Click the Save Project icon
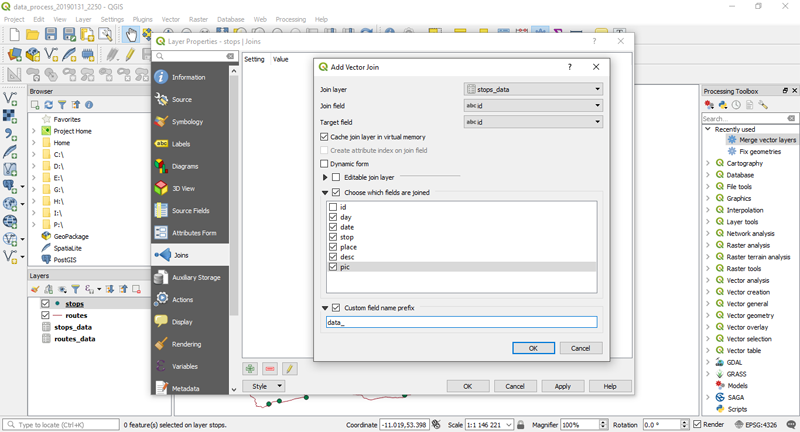The width and height of the screenshot is (800, 432). pyautogui.click(x=51, y=35)
